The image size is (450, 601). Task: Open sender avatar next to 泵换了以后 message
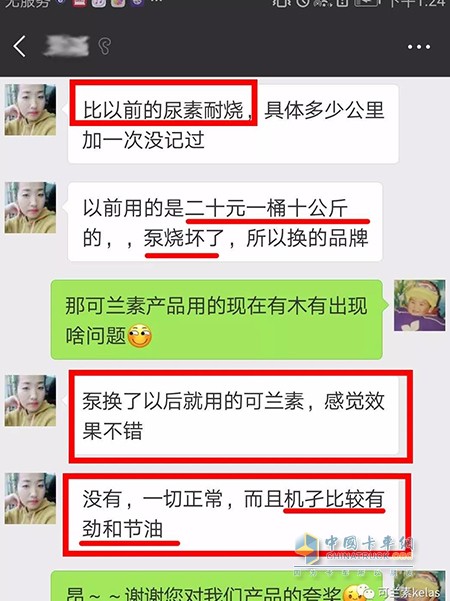(x=30, y=401)
